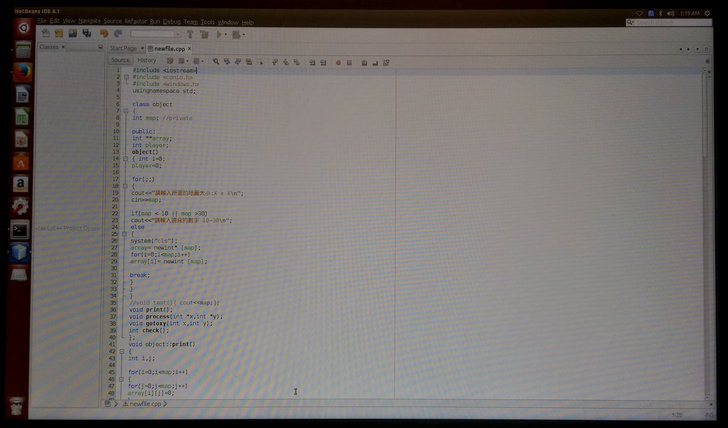Click the Open Project toolbar icon

(73, 33)
